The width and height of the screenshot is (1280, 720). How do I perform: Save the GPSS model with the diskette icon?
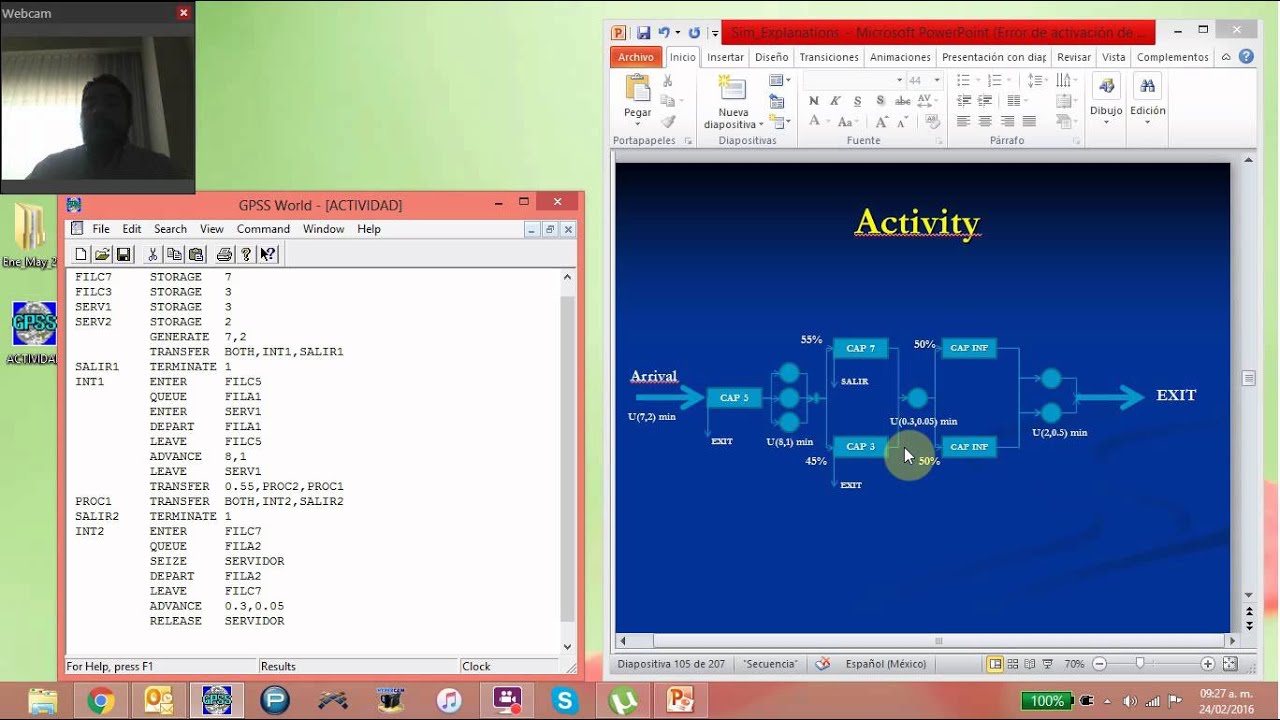pyautogui.click(x=123, y=255)
